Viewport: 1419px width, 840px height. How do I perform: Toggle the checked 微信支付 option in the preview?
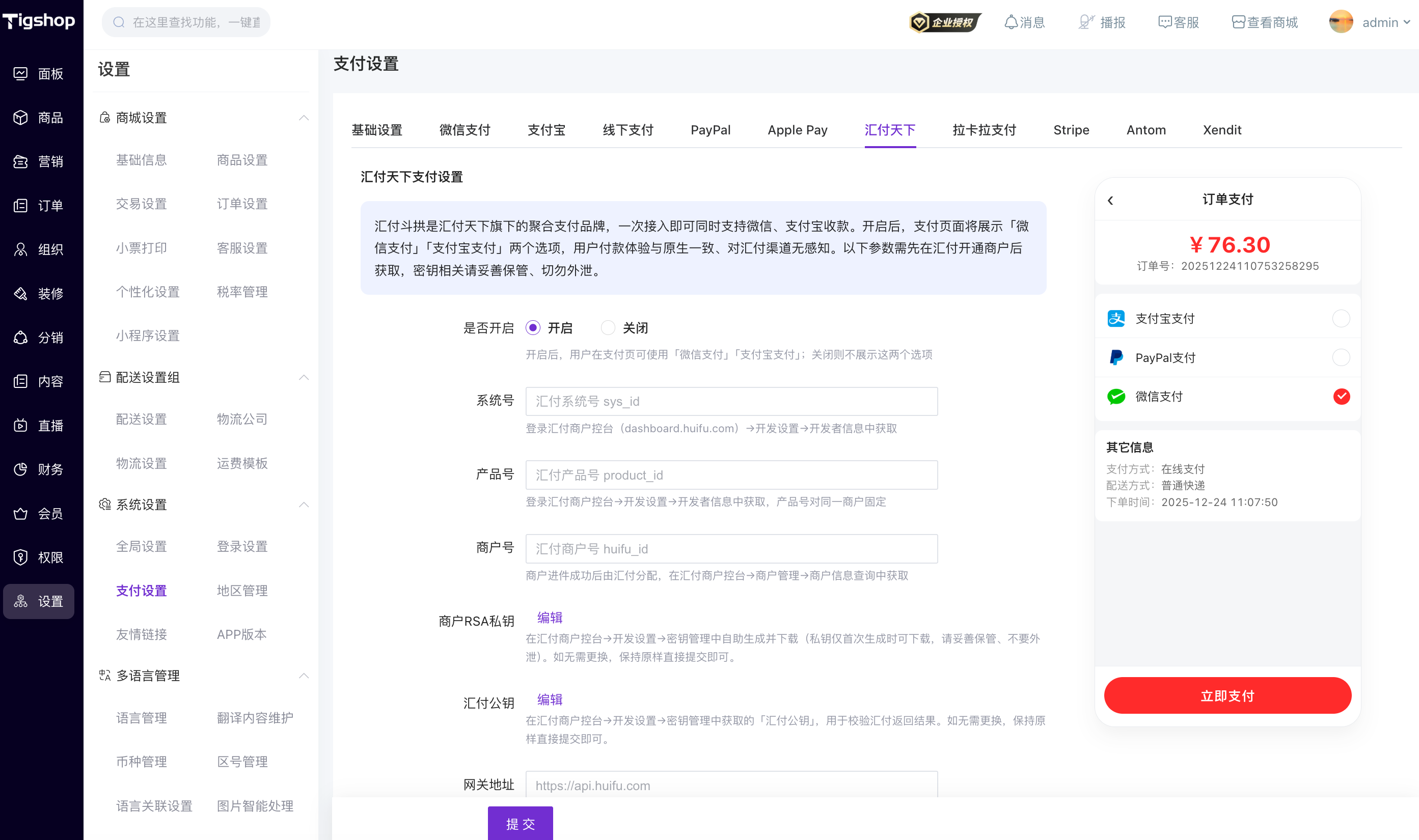pos(1341,396)
